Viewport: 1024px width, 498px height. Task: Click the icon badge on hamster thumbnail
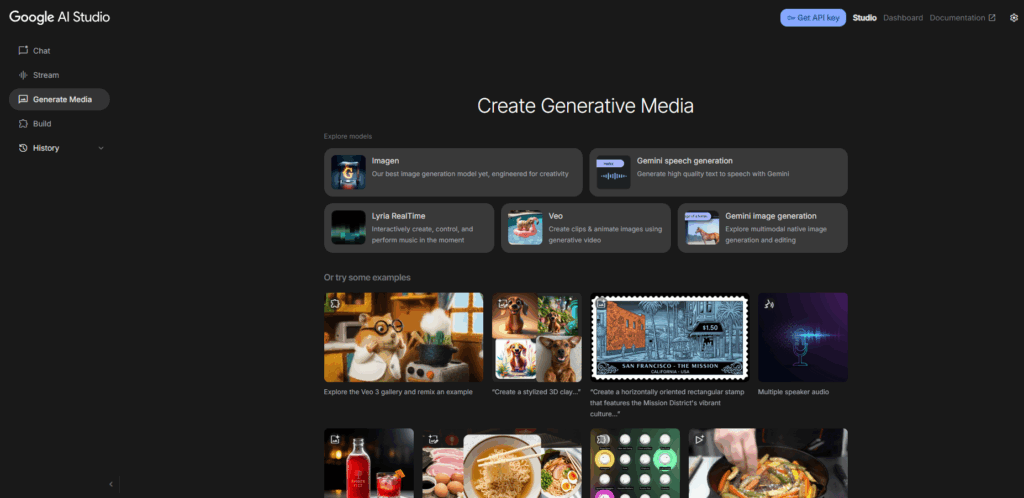pyautogui.click(x=334, y=303)
